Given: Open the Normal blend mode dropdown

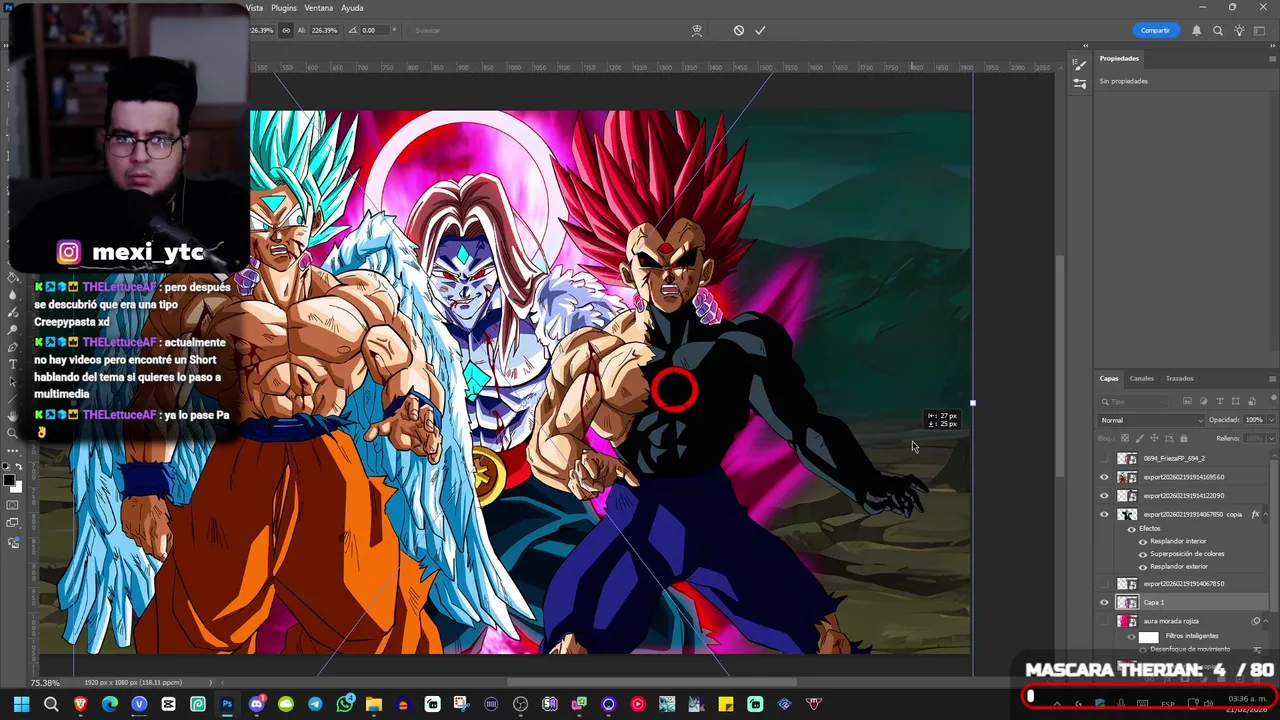Looking at the screenshot, I should tap(1150, 420).
